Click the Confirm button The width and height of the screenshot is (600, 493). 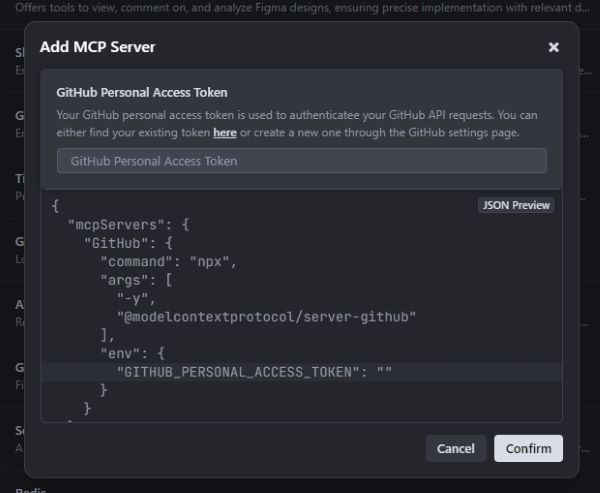coord(528,448)
